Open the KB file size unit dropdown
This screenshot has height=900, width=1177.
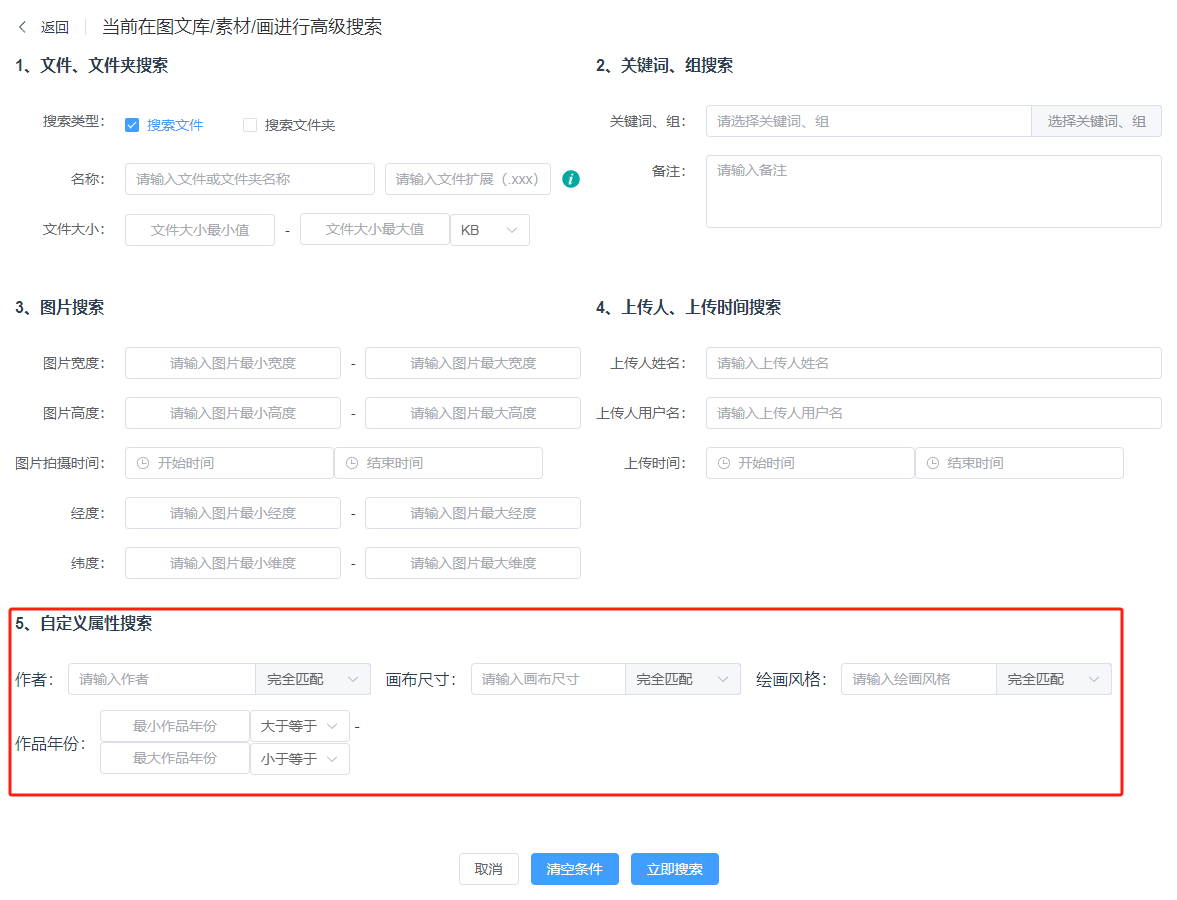[489, 230]
